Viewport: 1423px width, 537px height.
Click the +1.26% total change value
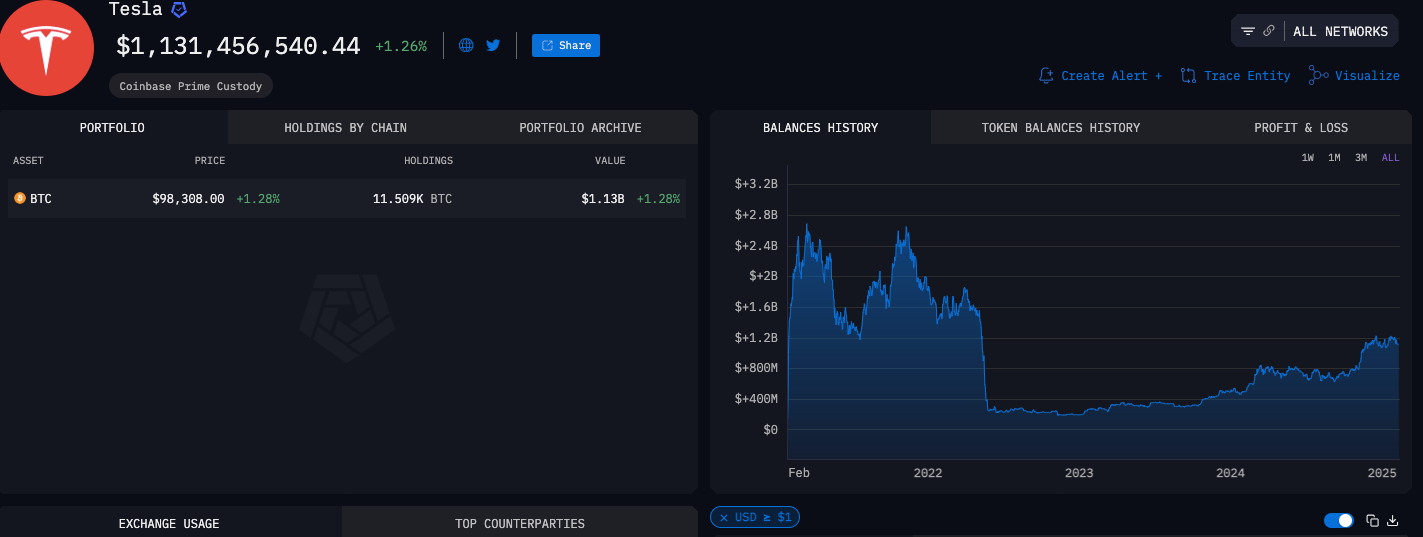pyautogui.click(x=401, y=46)
